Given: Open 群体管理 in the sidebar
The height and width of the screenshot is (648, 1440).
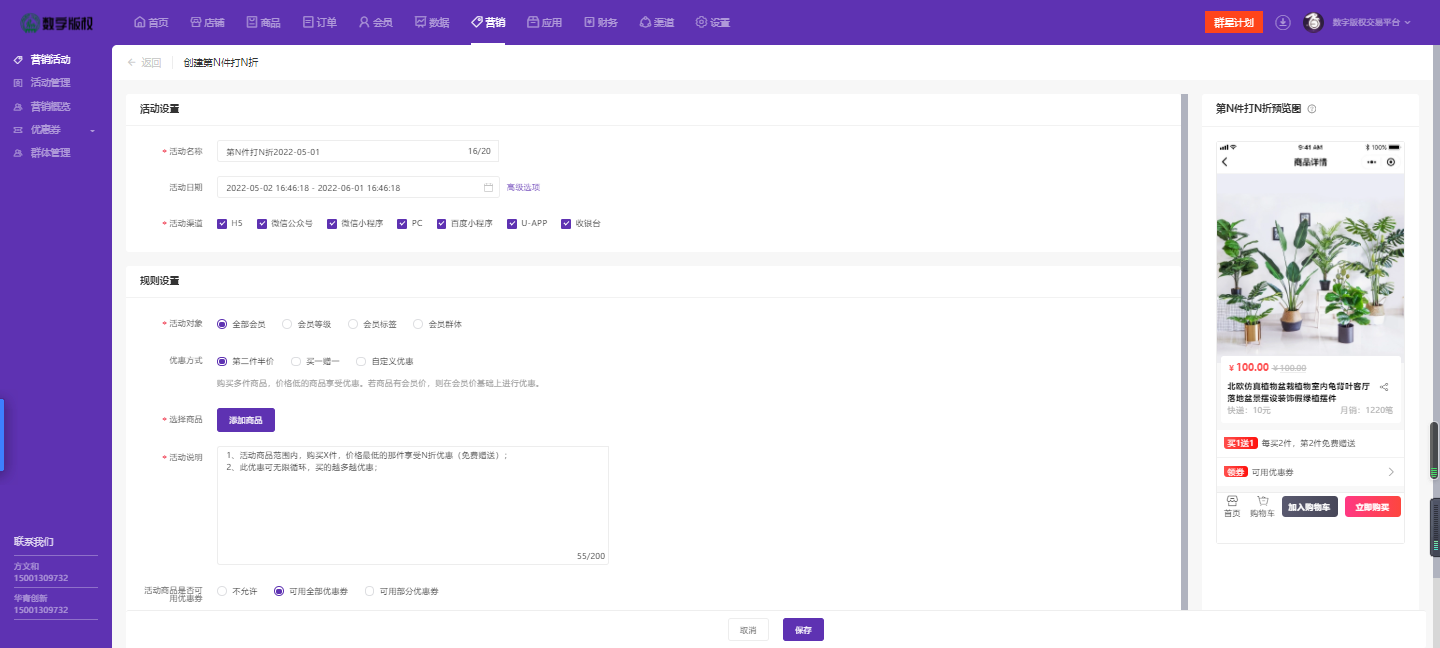Looking at the screenshot, I should pyautogui.click(x=50, y=153).
